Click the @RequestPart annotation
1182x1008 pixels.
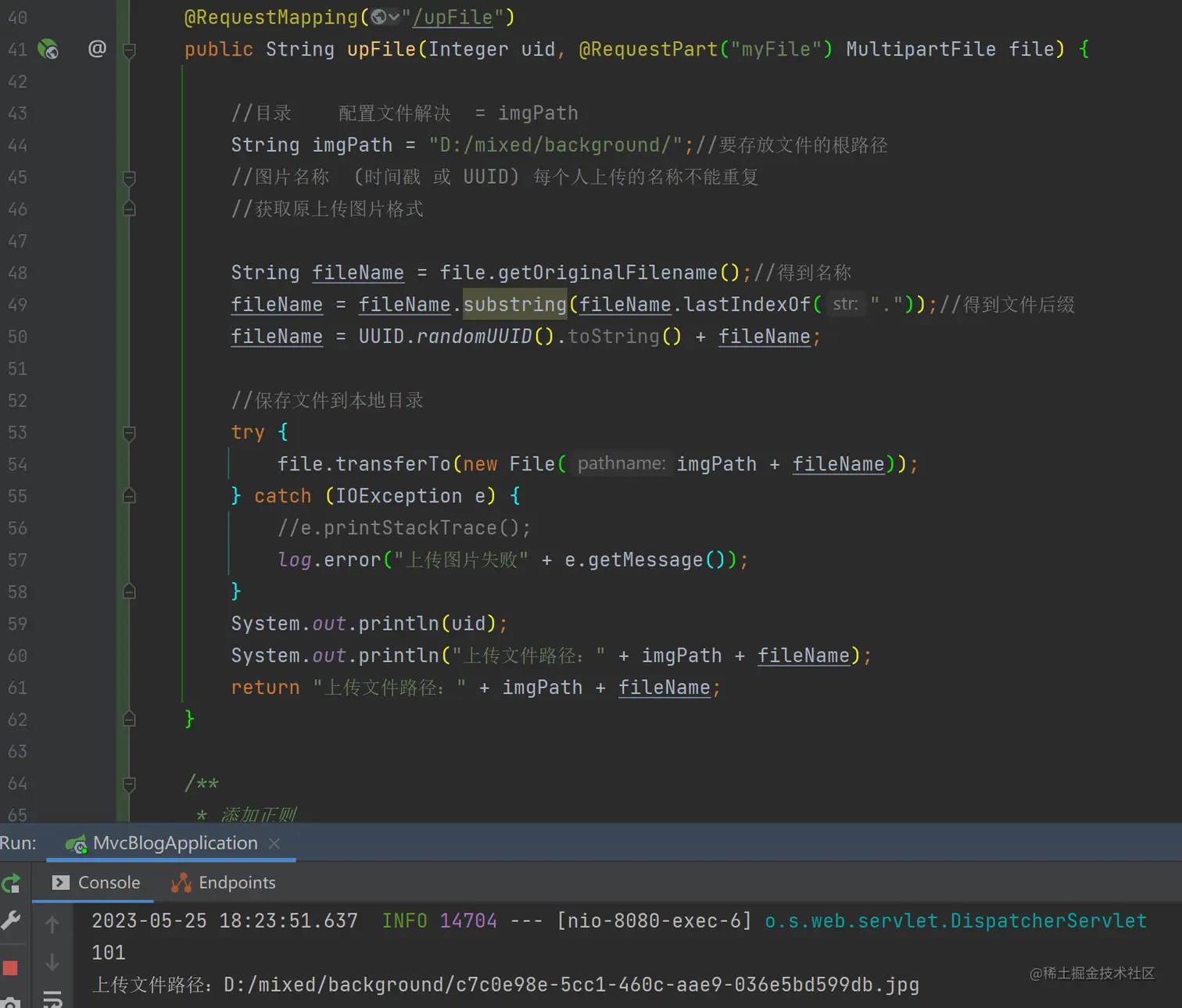point(648,49)
